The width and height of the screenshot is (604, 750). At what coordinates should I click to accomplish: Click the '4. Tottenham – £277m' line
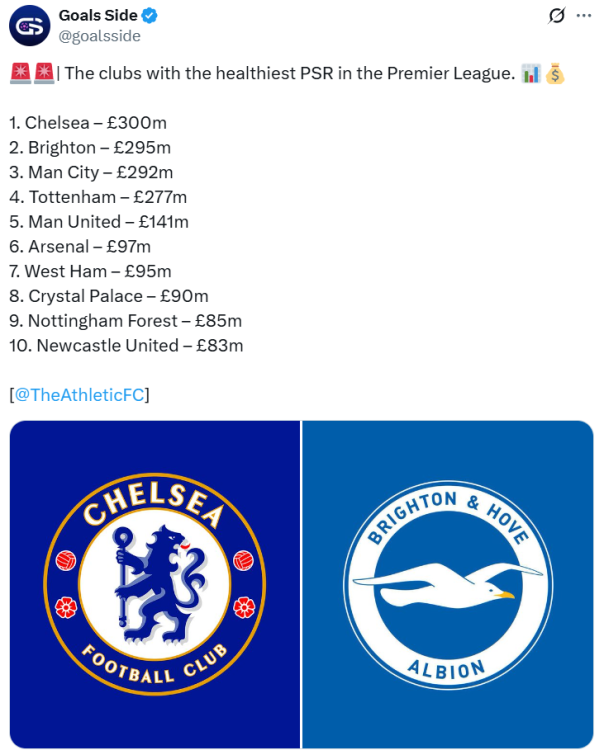[98, 197]
